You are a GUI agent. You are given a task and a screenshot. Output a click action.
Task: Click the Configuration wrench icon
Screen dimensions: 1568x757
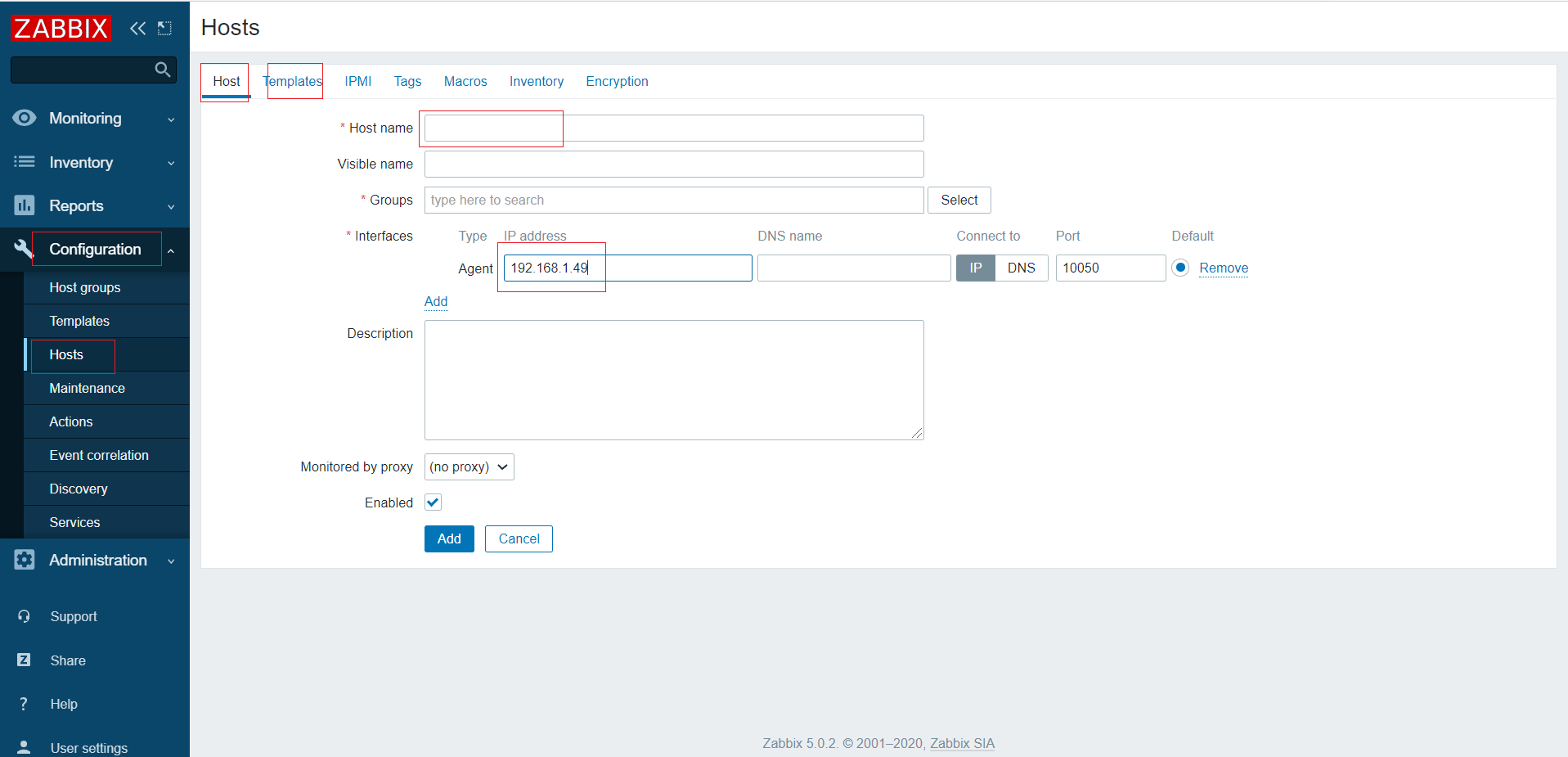coord(25,249)
